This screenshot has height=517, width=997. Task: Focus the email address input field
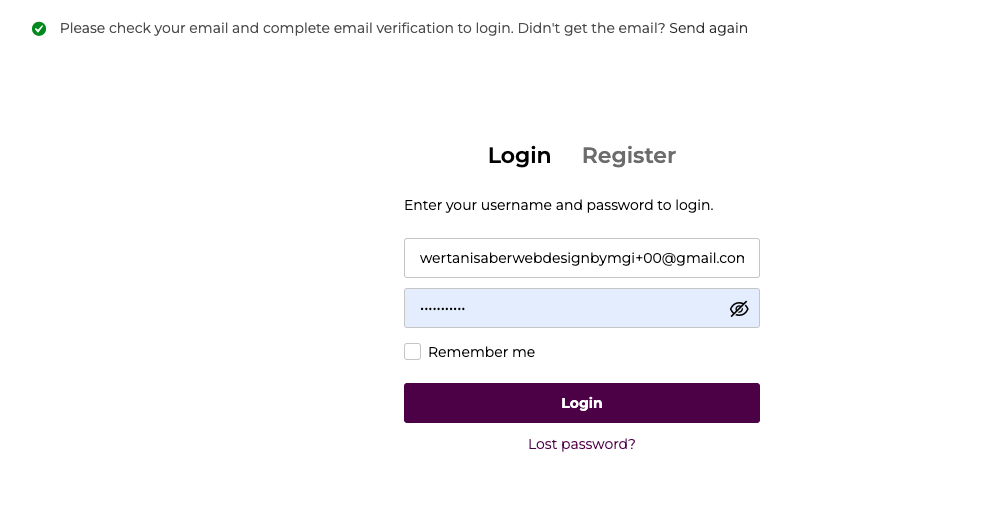click(581, 258)
